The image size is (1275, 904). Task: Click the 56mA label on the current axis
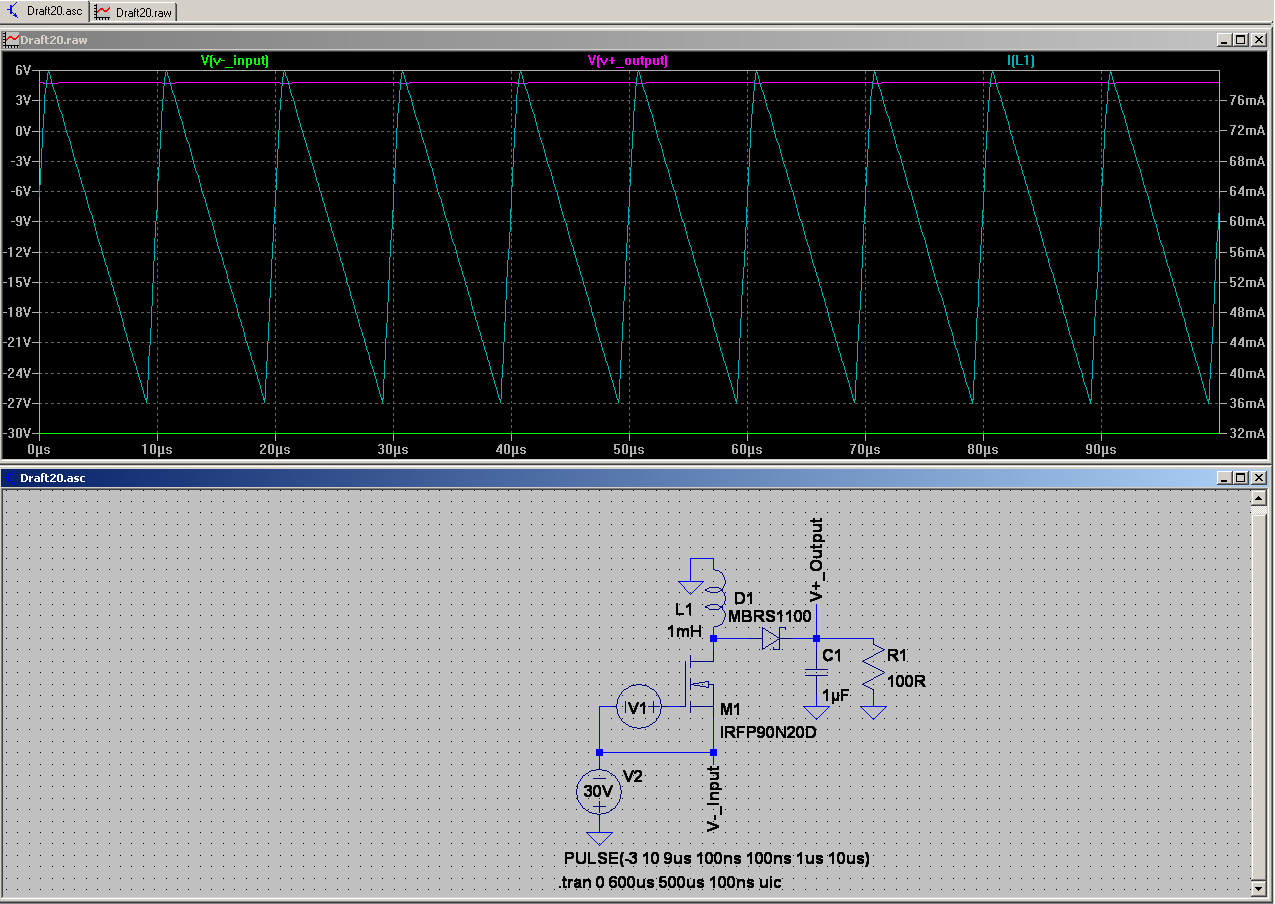point(1245,252)
